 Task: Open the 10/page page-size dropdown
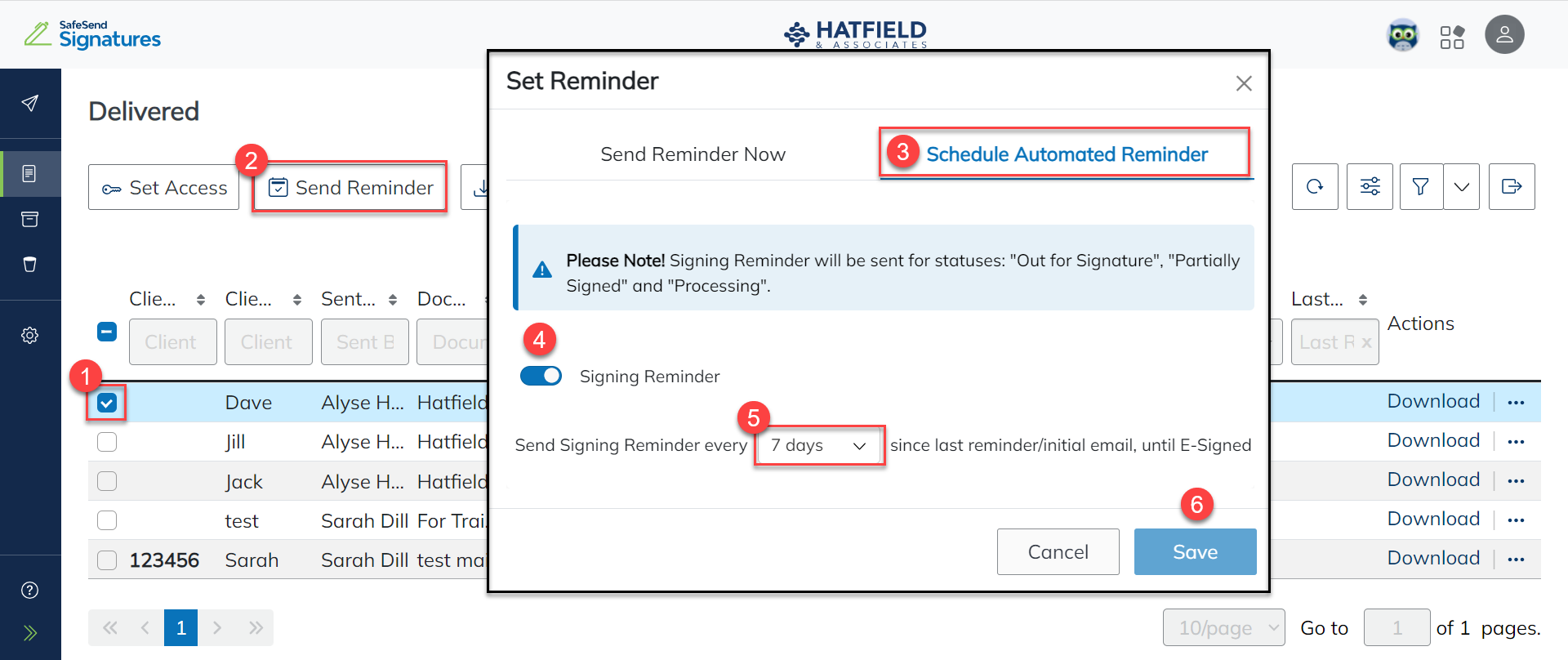point(1224,627)
